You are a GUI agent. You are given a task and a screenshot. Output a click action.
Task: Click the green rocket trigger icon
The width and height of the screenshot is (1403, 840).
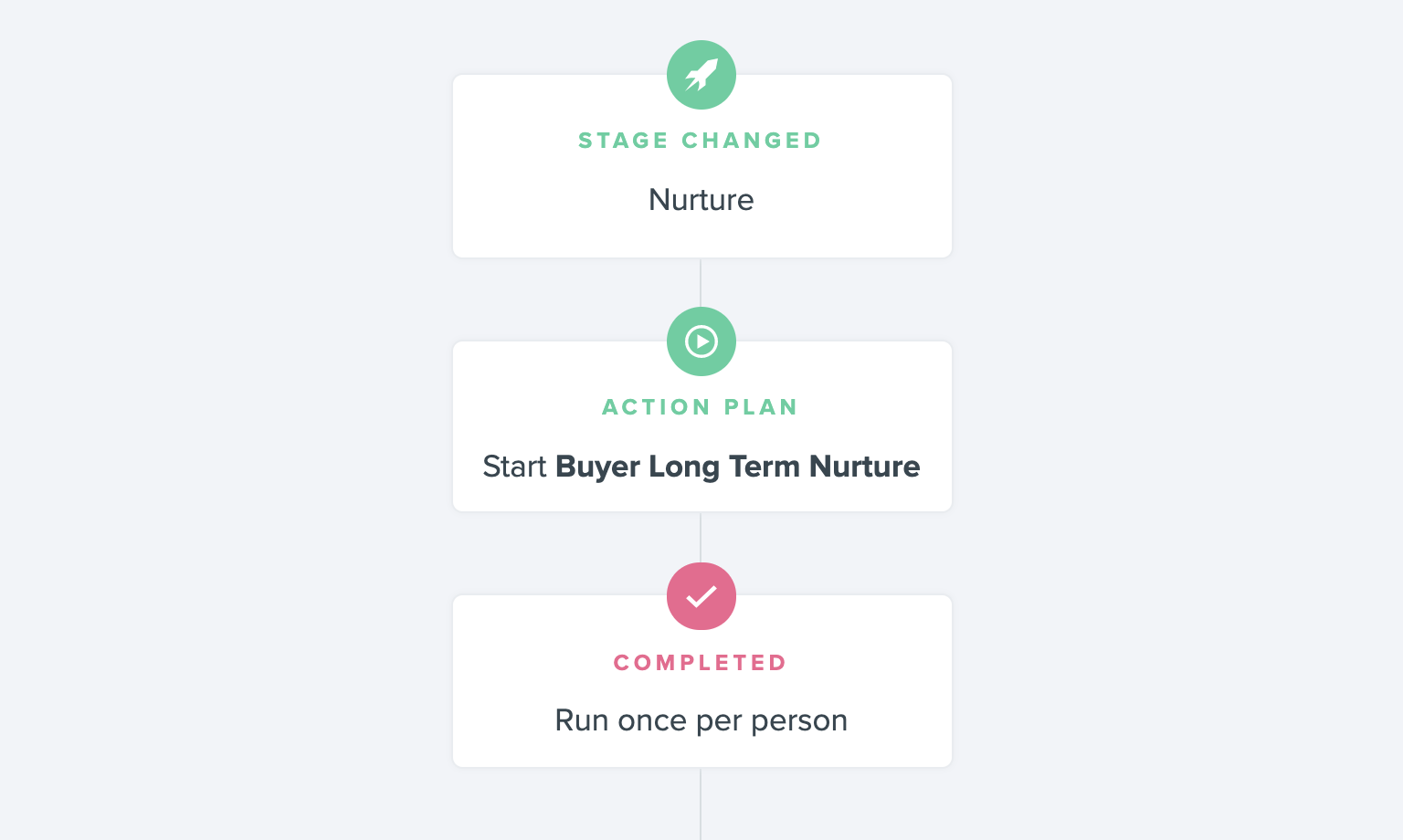pyautogui.click(x=701, y=75)
